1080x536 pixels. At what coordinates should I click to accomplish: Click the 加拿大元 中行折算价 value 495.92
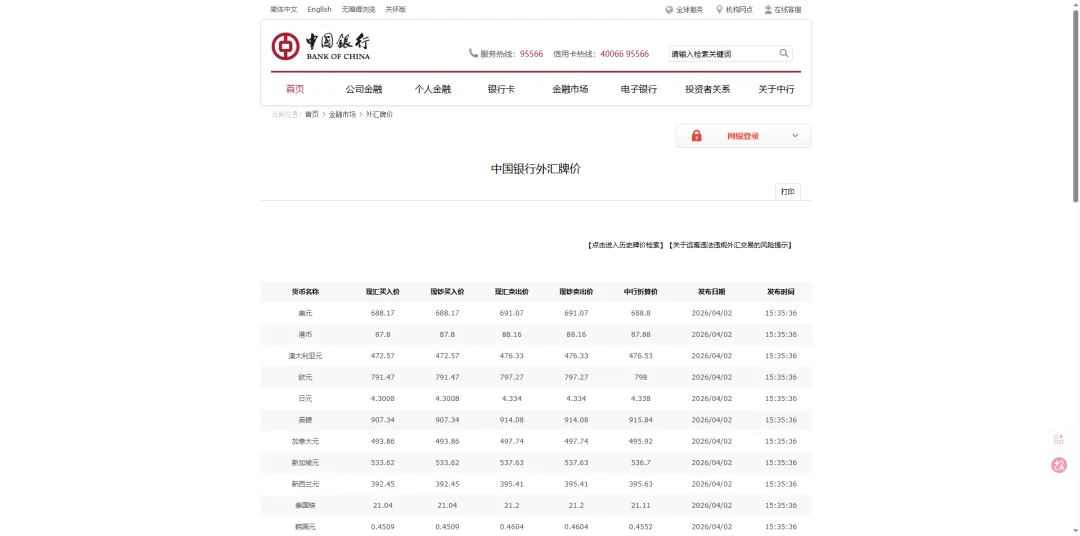(x=641, y=442)
